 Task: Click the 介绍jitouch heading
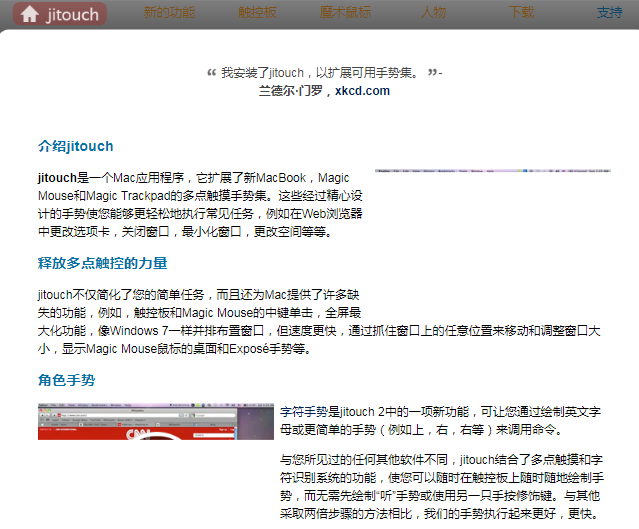[75, 146]
